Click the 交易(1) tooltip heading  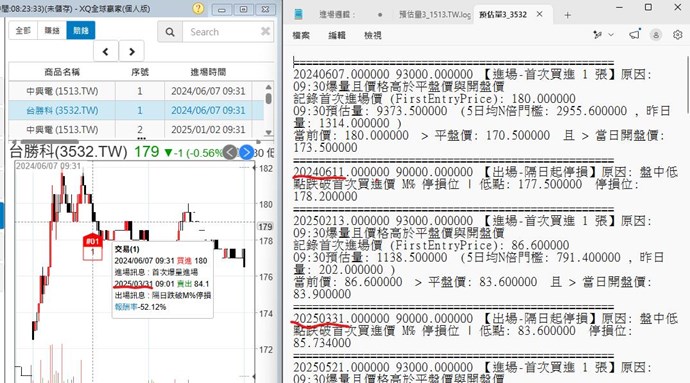(127, 249)
